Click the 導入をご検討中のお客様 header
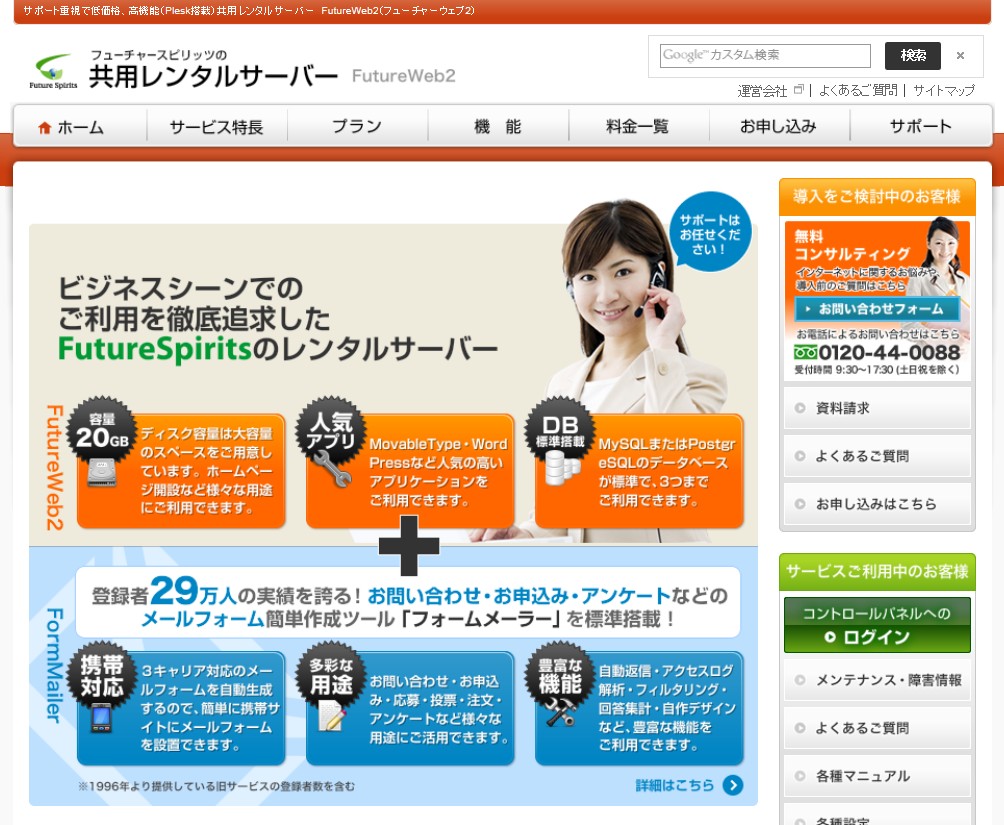This screenshot has height=825, width=1004. click(x=877, y=197)
